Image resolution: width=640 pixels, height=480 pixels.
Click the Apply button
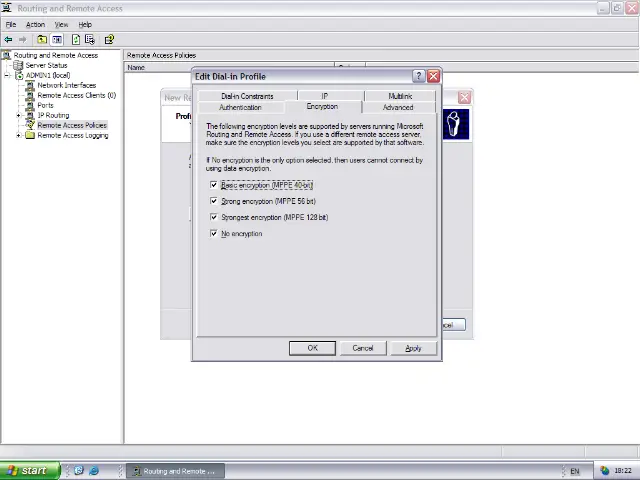[413, 348]
